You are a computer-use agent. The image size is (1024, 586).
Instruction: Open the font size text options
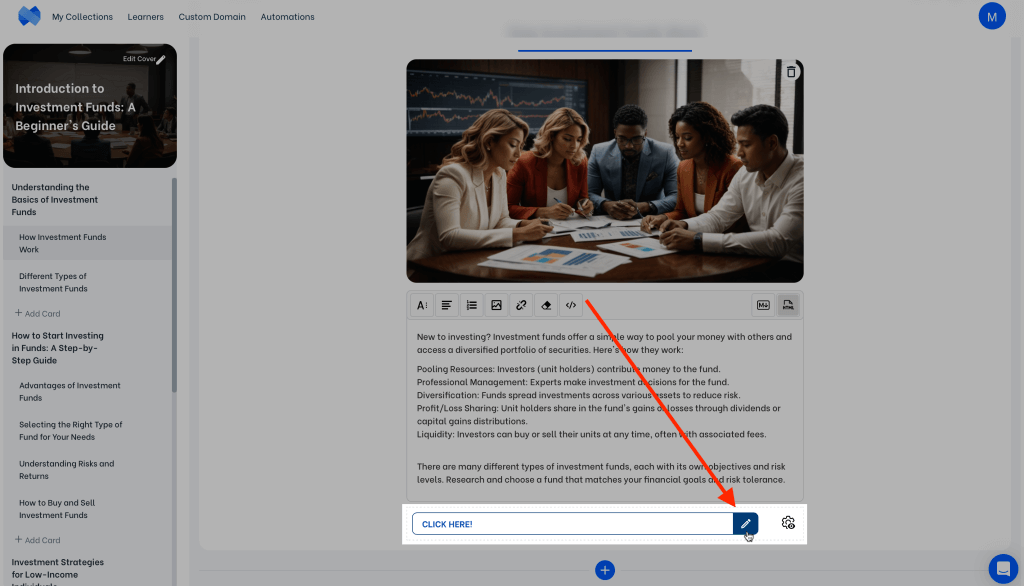coord(422,305)
